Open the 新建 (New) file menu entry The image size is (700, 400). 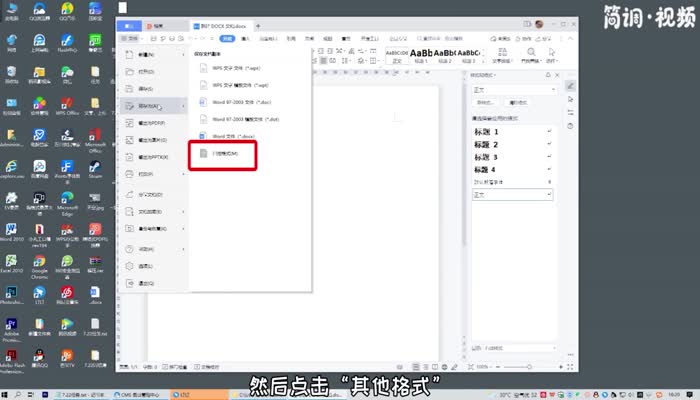click(x=146, y=54)
